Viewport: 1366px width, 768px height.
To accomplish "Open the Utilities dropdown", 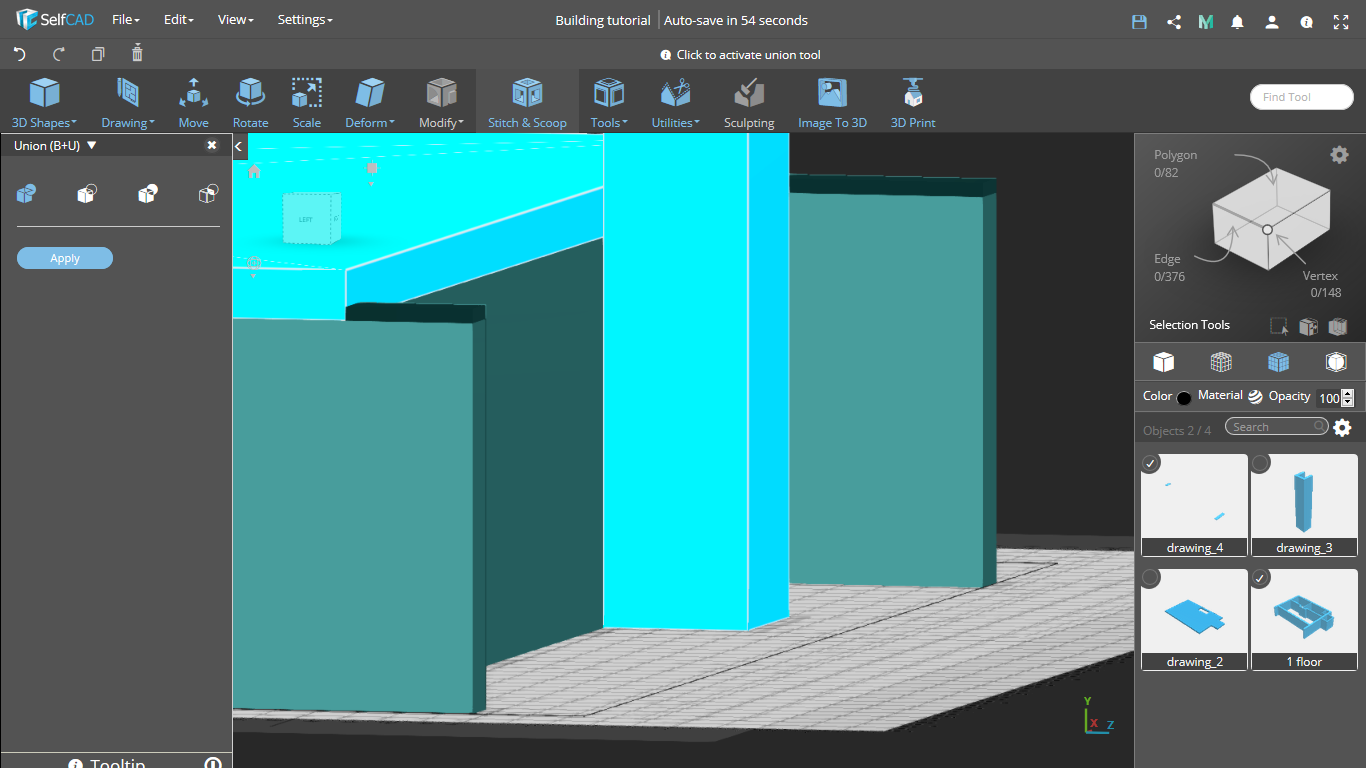I will [x=676, y=103].
